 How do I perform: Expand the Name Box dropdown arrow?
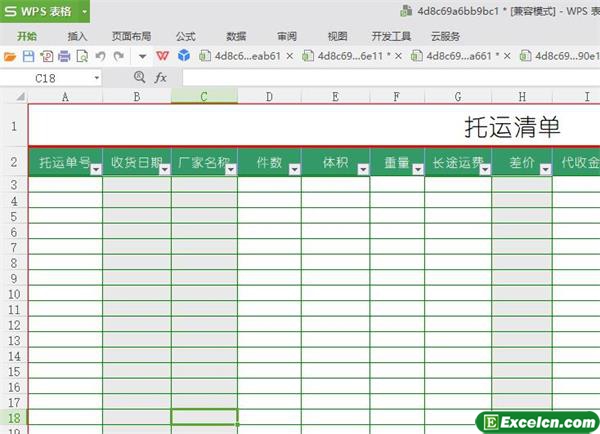point(97,77)
